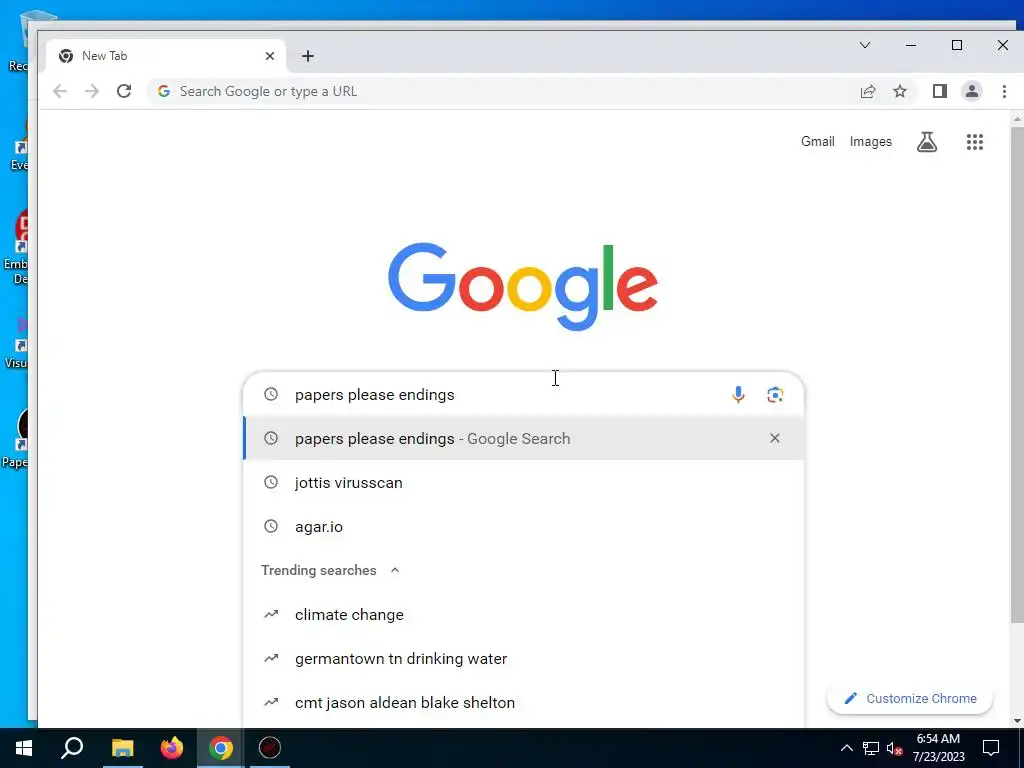Viewport: 1024px width, 768px height.
Task: Open the Chrome profile avatar
Action: point(972,91)
